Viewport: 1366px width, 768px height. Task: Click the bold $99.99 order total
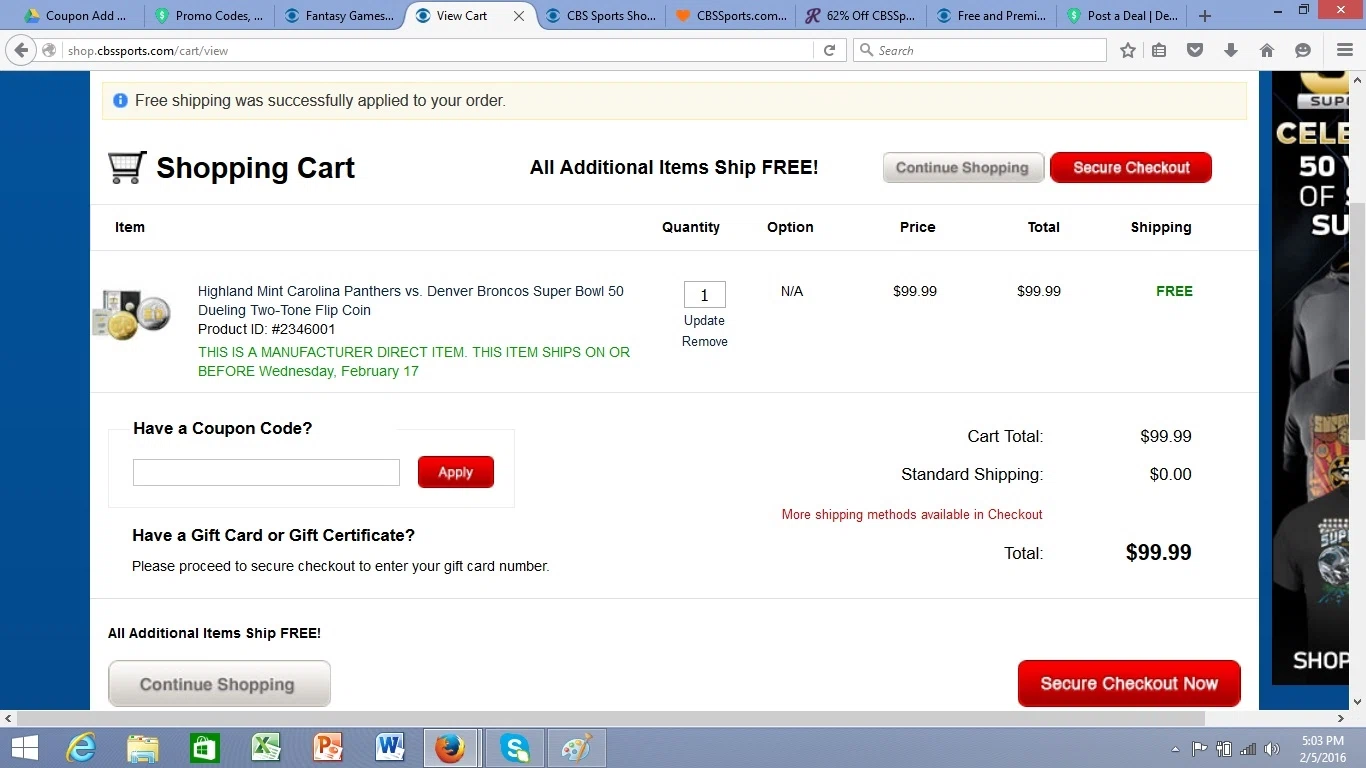[x=1158, y=552]
